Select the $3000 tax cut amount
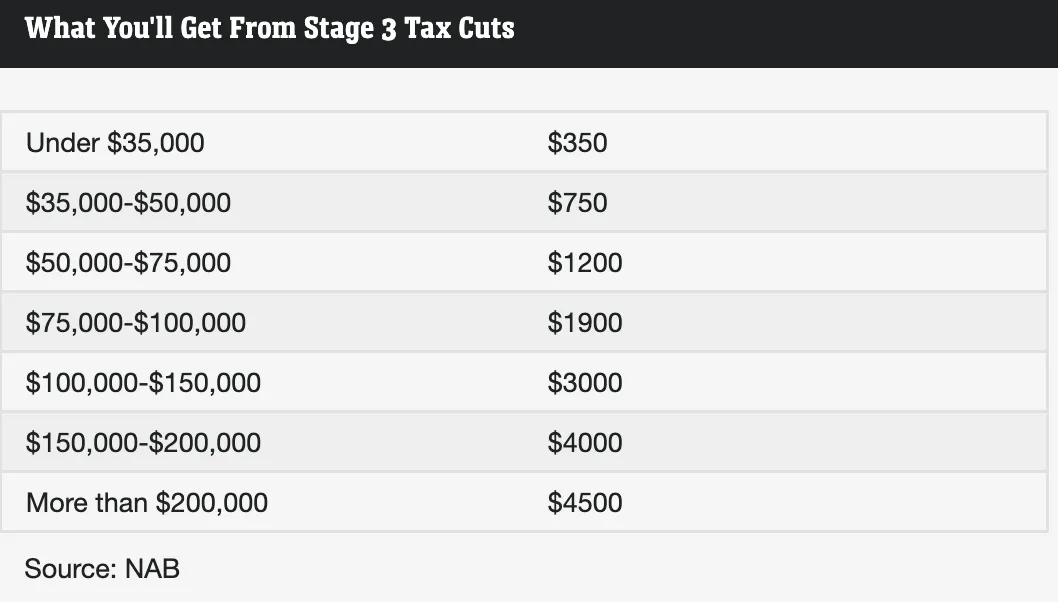 585,383
